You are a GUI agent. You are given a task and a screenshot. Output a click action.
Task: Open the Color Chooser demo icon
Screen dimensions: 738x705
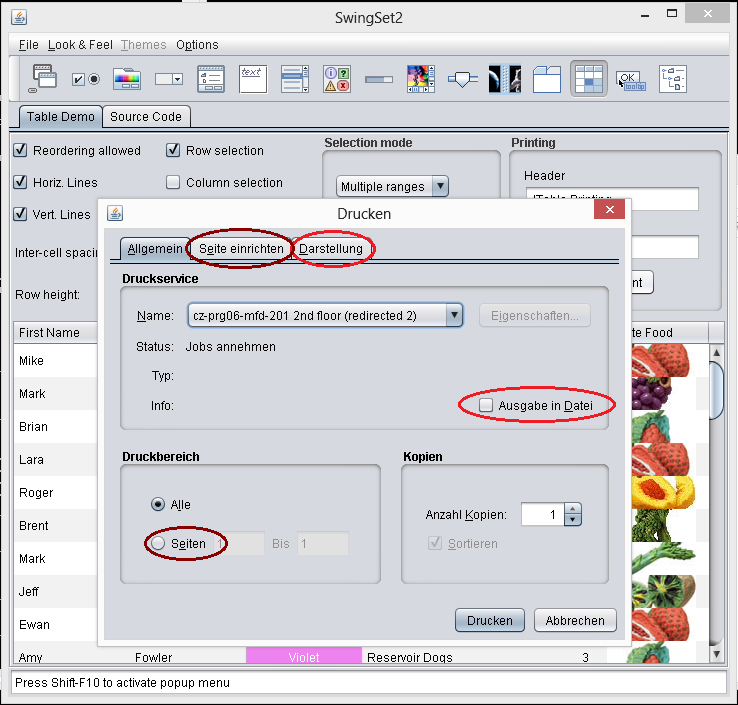[x=127, y=78]
